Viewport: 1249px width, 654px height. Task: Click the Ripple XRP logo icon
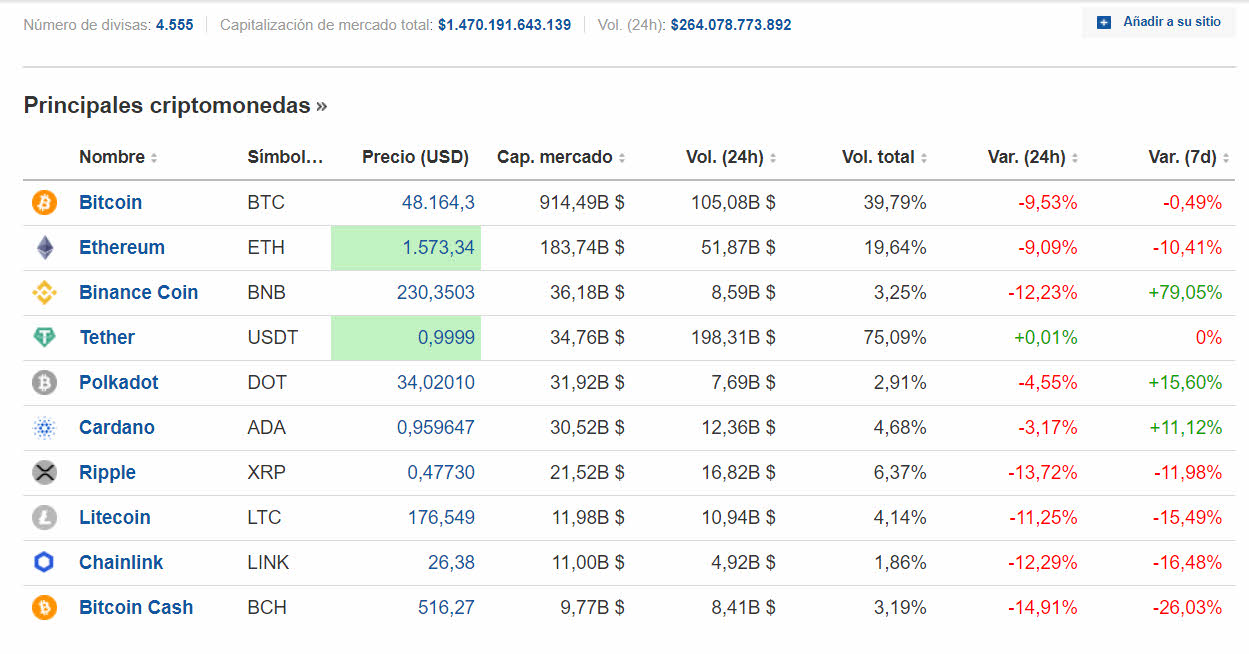coord(45,473)
